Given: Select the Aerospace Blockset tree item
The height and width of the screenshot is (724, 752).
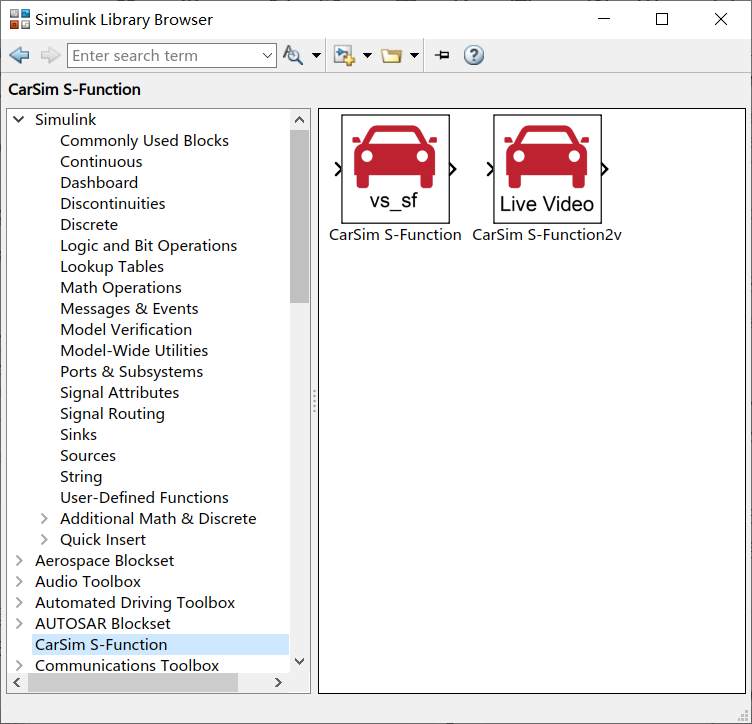Looking at the screenshot, I should pos(105,561).
